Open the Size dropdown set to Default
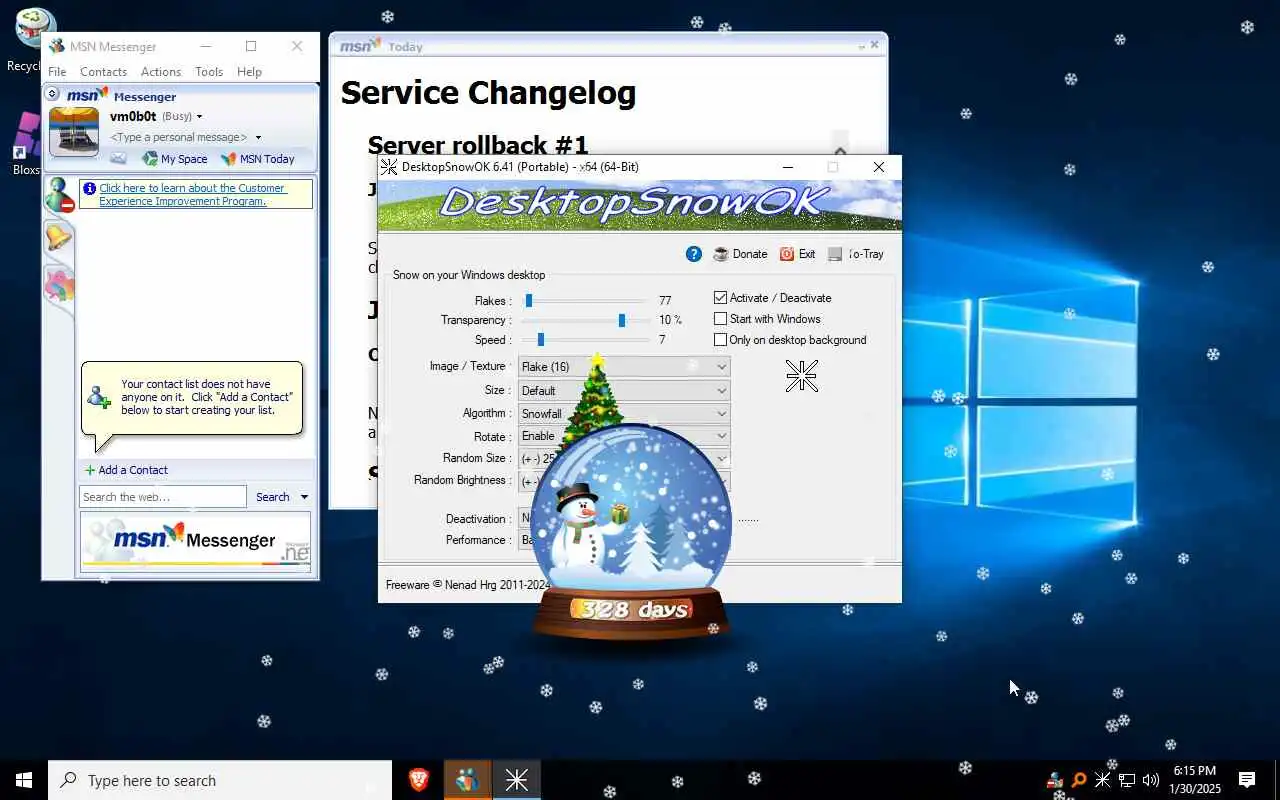The image size is (1280, 800). pyautogui.click(x=624, y=390)
